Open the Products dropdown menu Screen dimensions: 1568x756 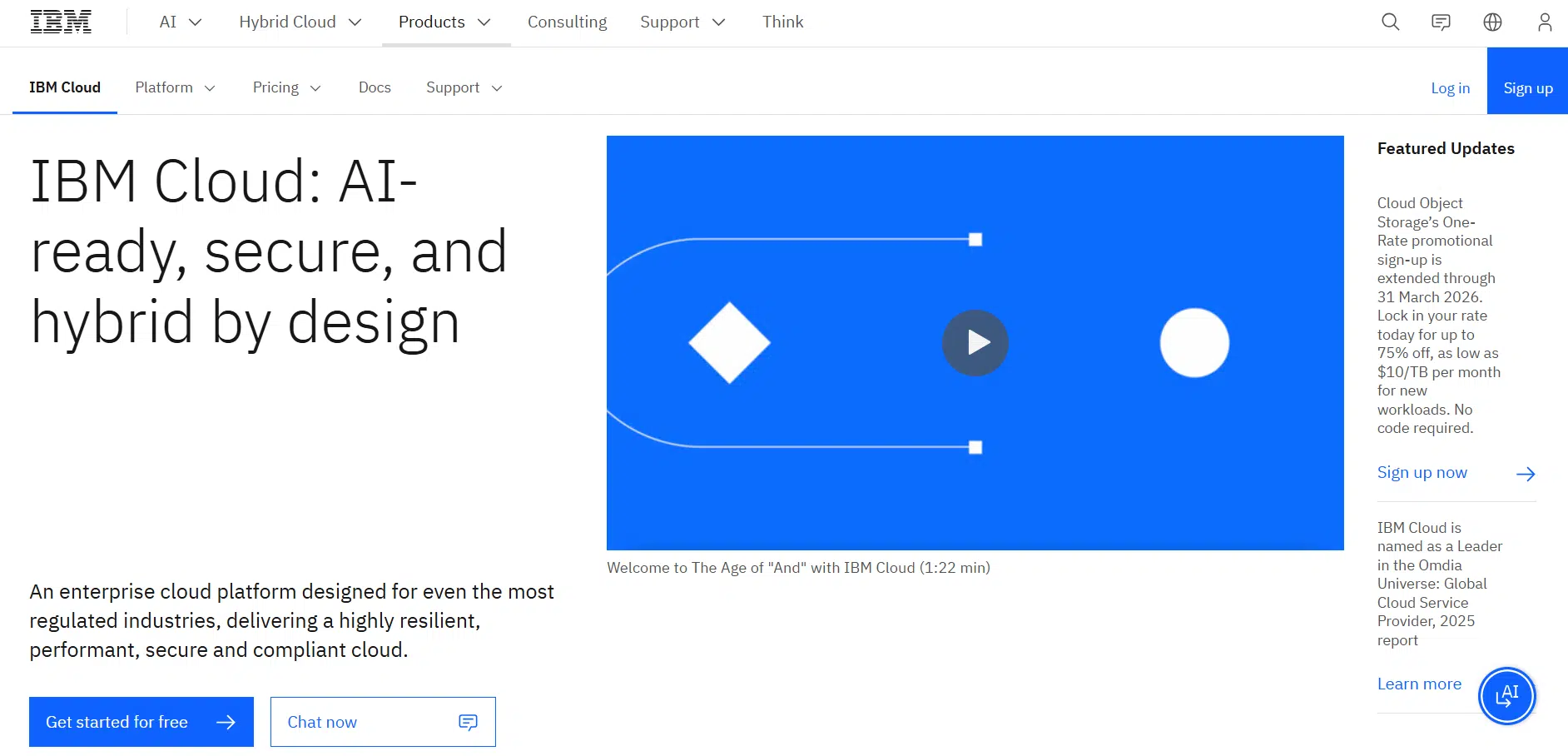click(444, 22)
